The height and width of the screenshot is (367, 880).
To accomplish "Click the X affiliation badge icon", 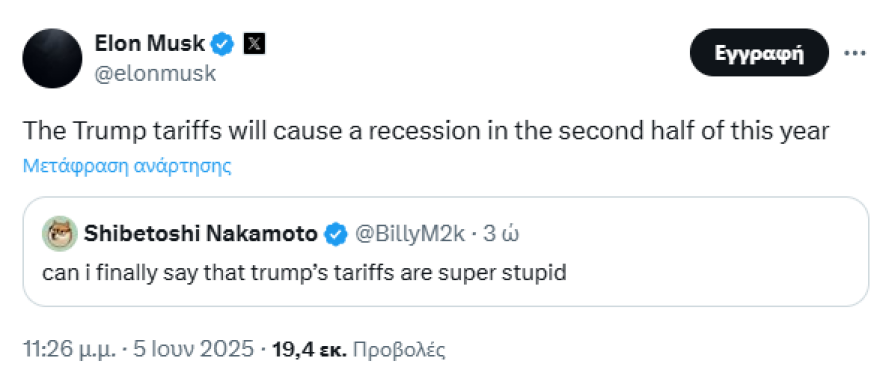I will (254, 44).
